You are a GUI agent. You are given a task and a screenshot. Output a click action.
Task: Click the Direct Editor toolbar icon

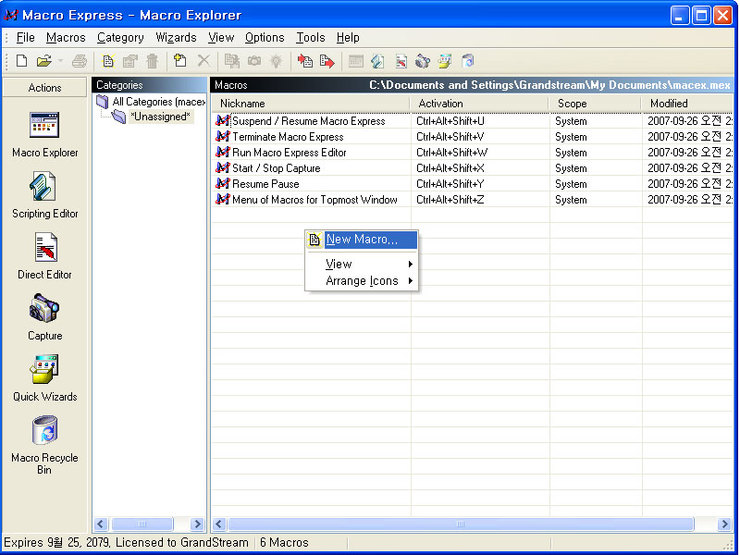click(401, 61)
